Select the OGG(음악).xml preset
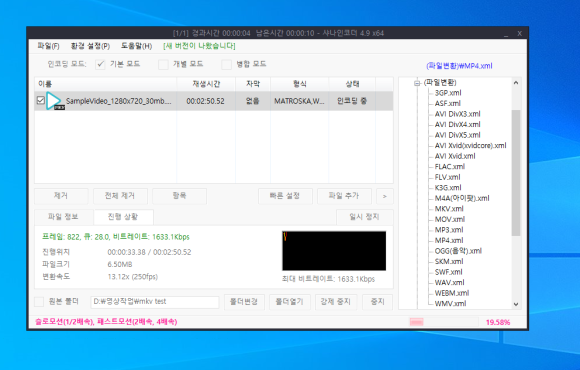Viewport: 580px width, 370px height. [458, 251]
